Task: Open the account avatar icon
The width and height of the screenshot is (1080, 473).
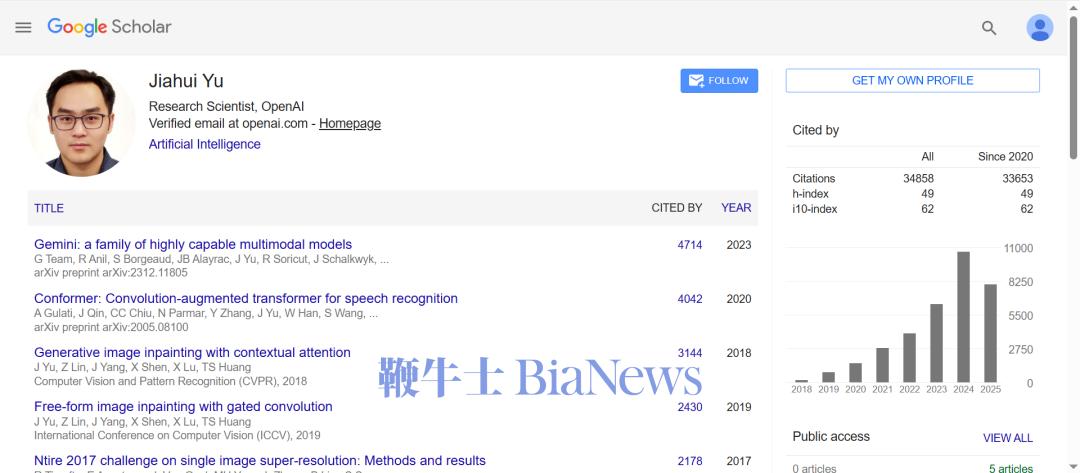Action: (1039, 28)
